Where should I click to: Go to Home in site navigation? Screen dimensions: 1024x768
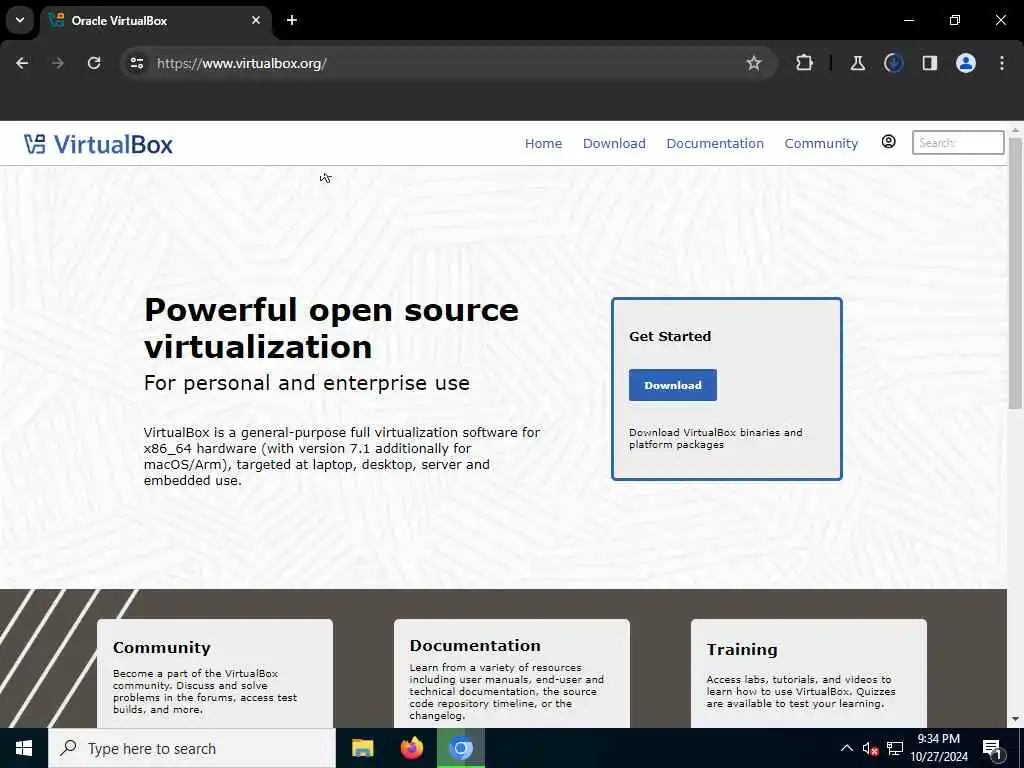(x=543, y=144)
